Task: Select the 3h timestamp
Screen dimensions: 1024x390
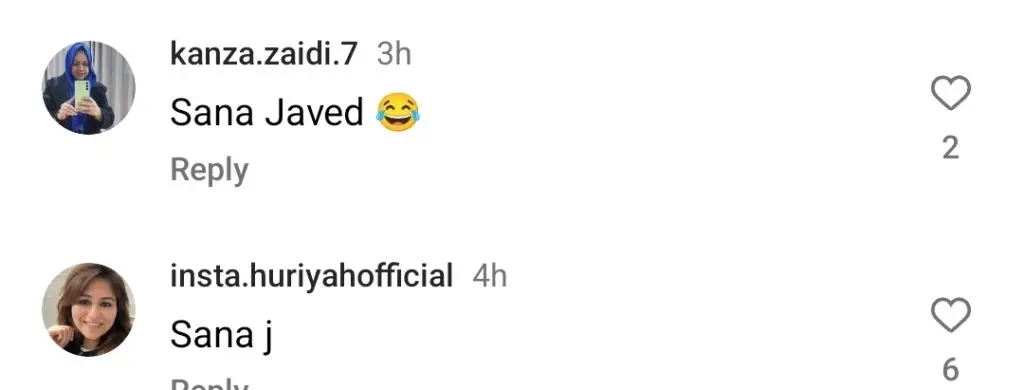Action: coord(394,54)
